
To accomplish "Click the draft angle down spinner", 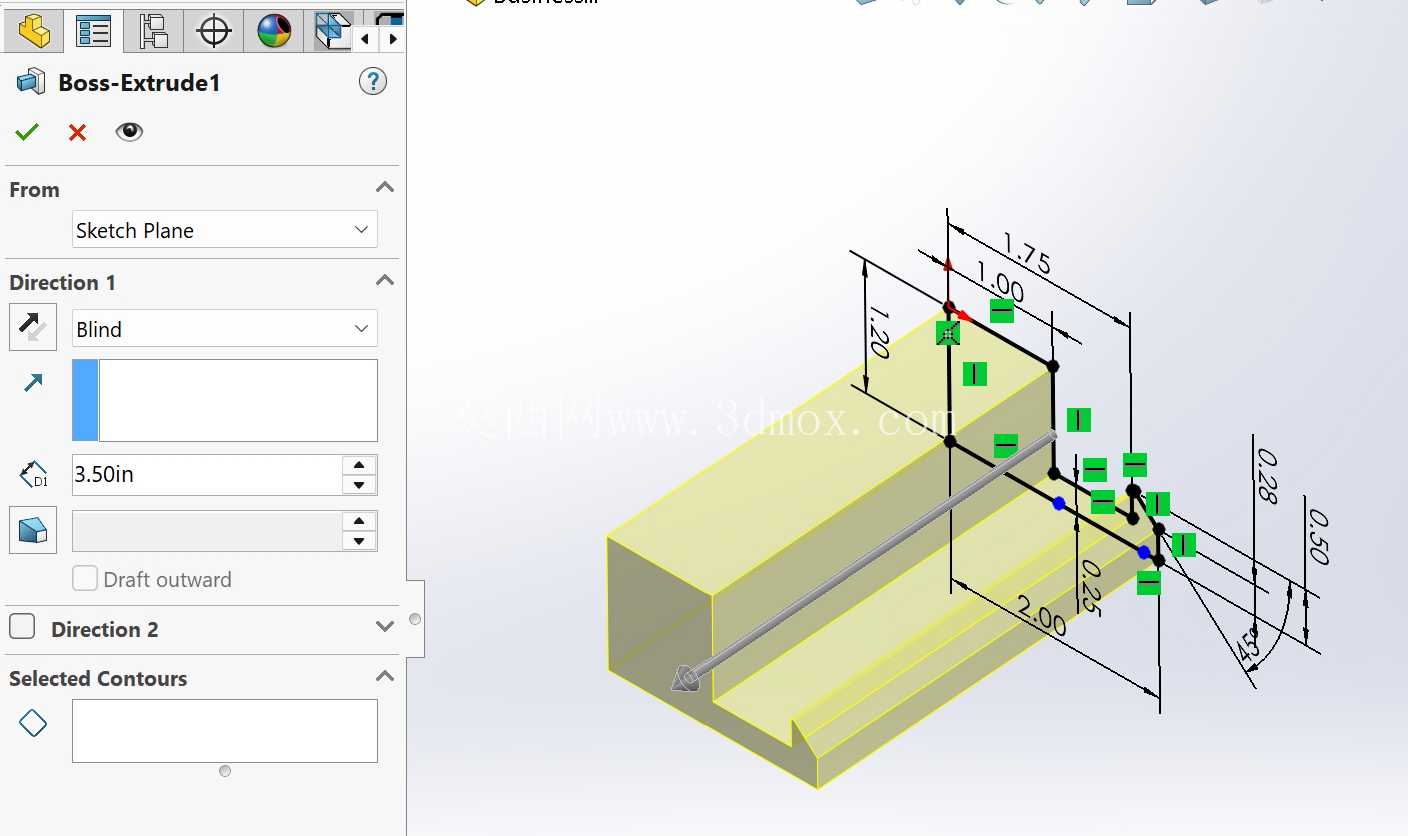I will (359, 541).
